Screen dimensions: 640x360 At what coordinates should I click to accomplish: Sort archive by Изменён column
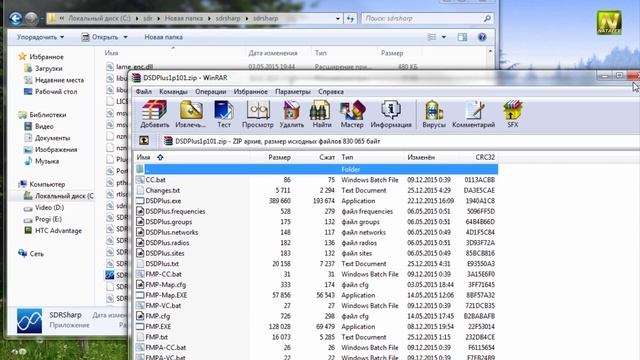[421, 157]
